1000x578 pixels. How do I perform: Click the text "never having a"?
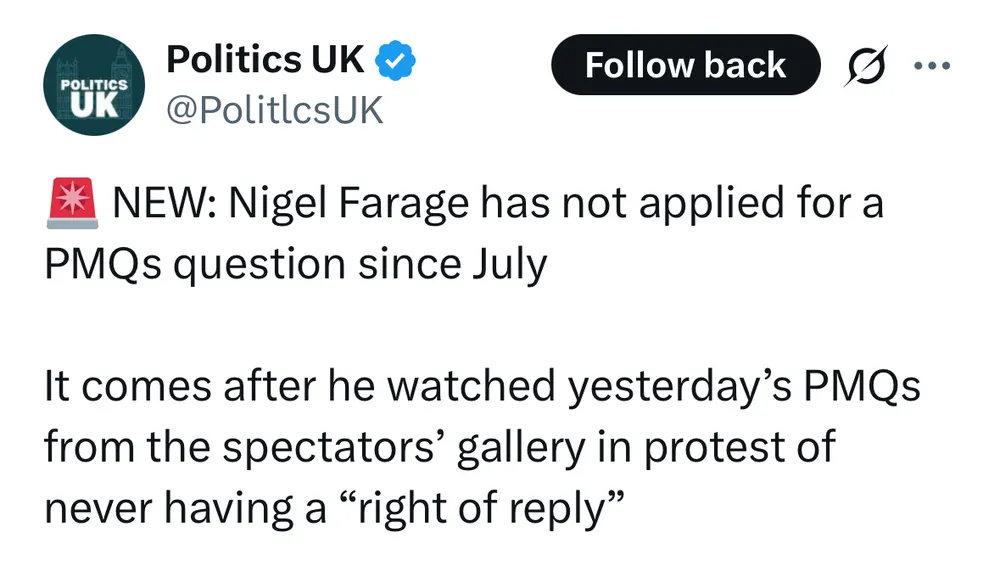point(184,509)
